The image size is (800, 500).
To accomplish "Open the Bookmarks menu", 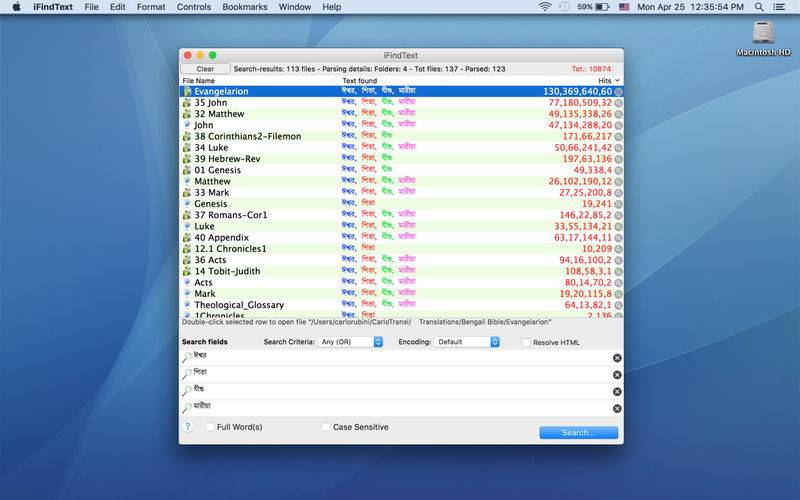I will pos(245,7).
